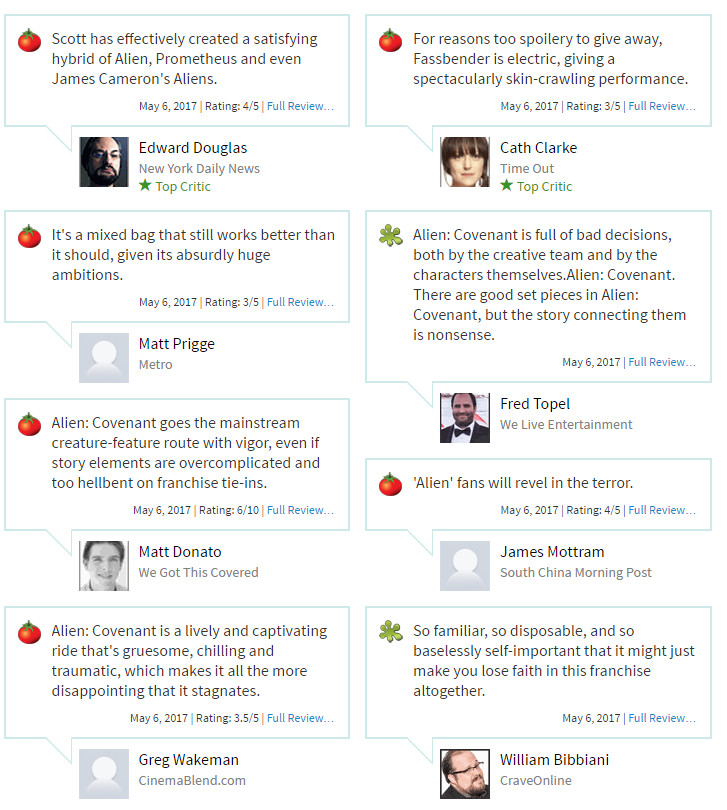727x810 pixels.
Task: Click the Top Critic star under New York Daily News
Action: tap(145, 186)
